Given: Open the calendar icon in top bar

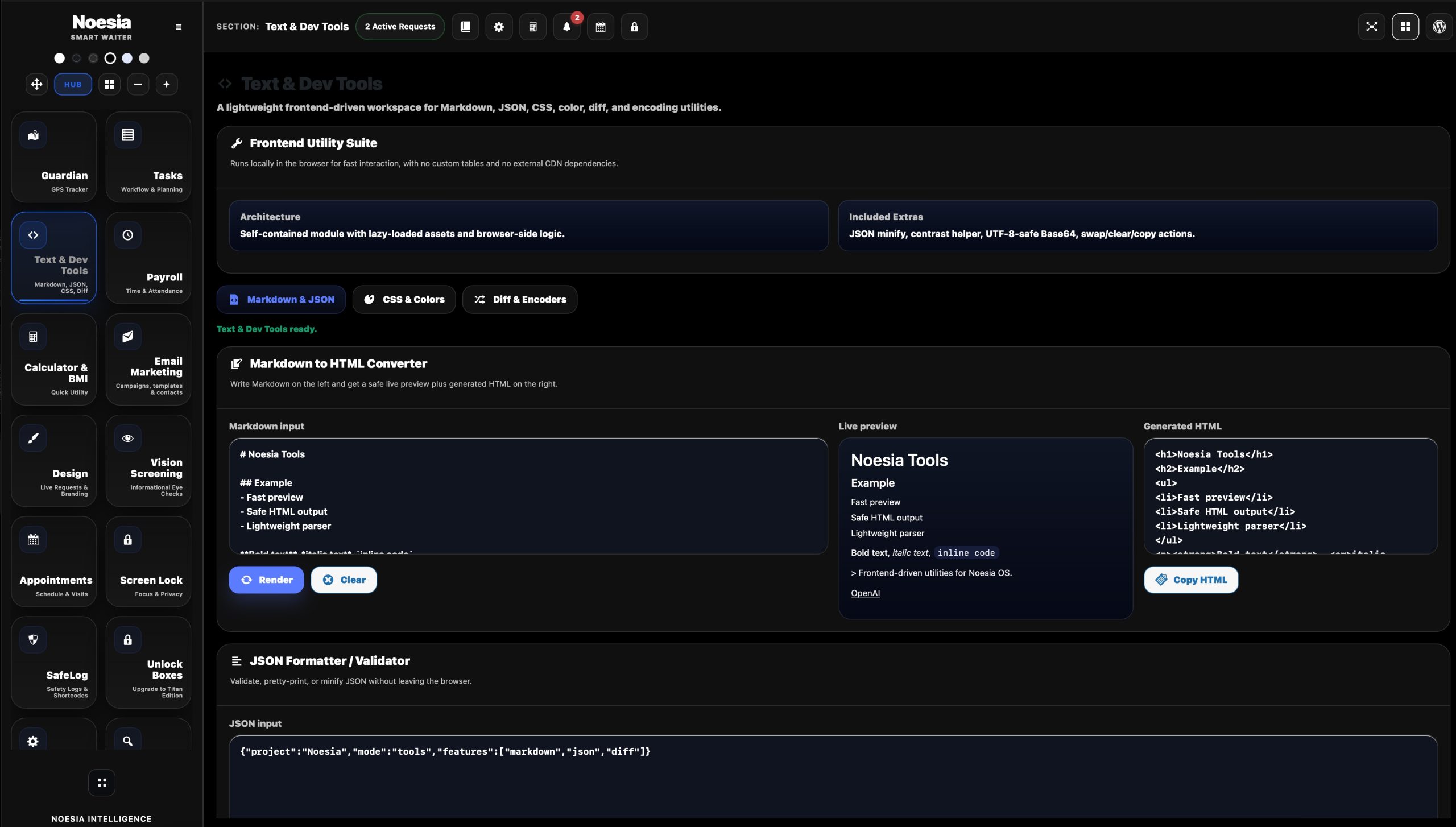Looking at the screenshot, I should 601,27.
